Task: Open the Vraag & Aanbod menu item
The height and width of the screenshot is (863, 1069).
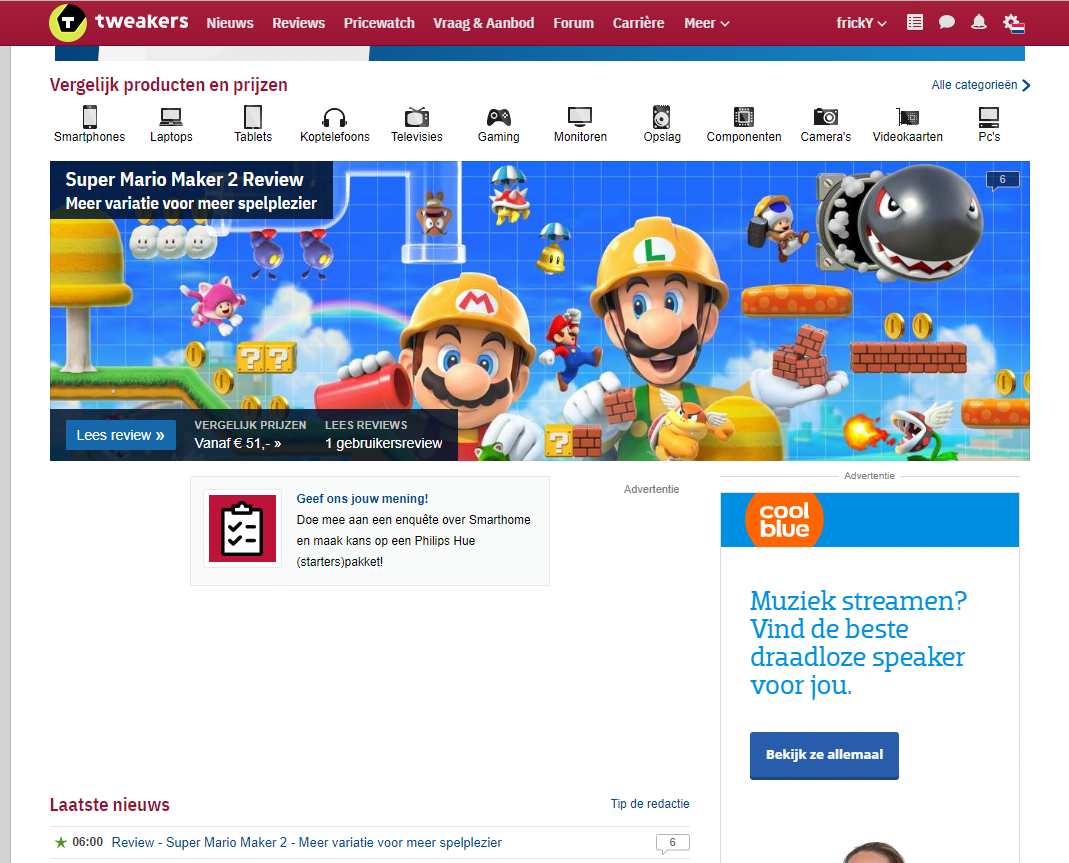Action: coord(484,23)
